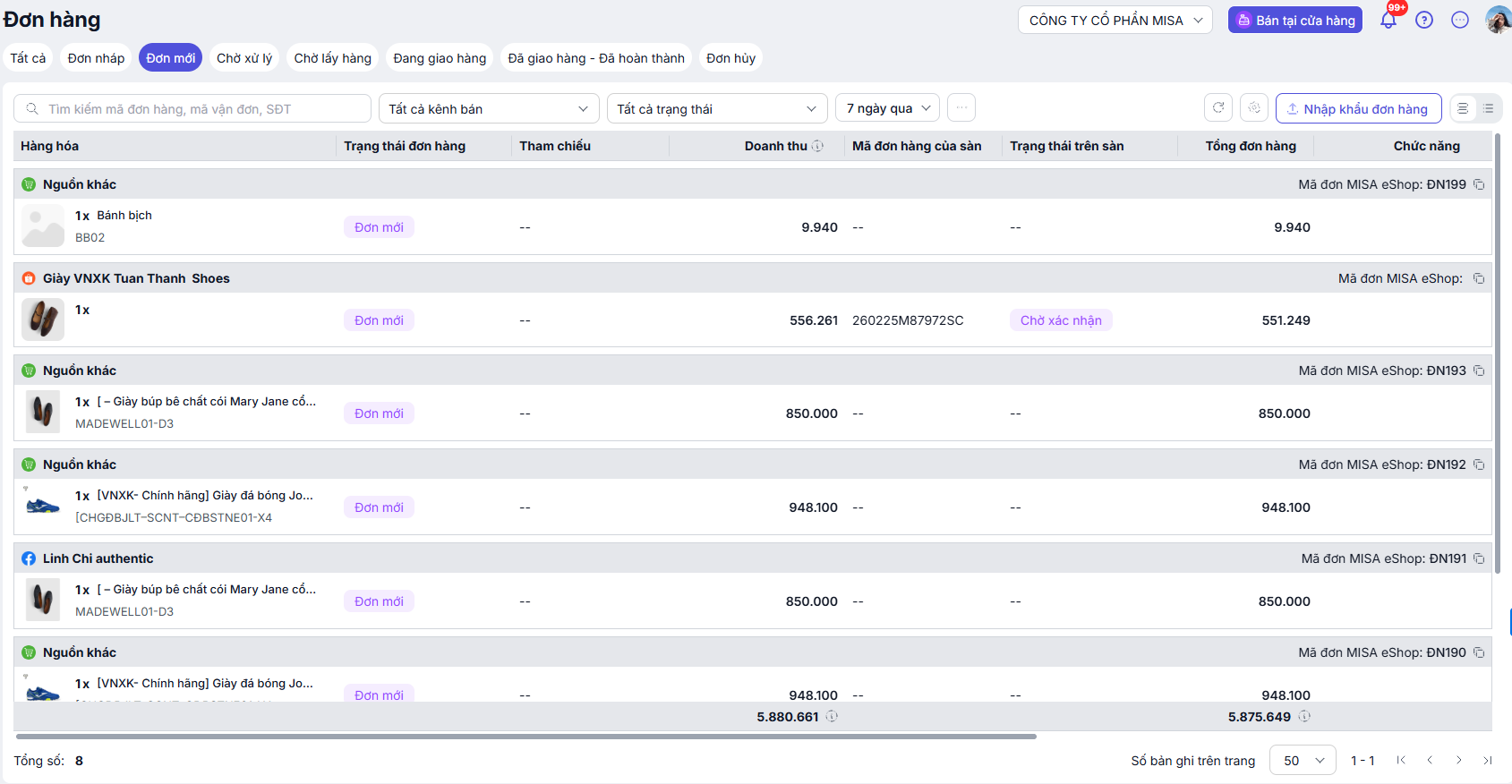Open the Chờ xử lý tab
The image size is (1512, 784).
[244, 58]
